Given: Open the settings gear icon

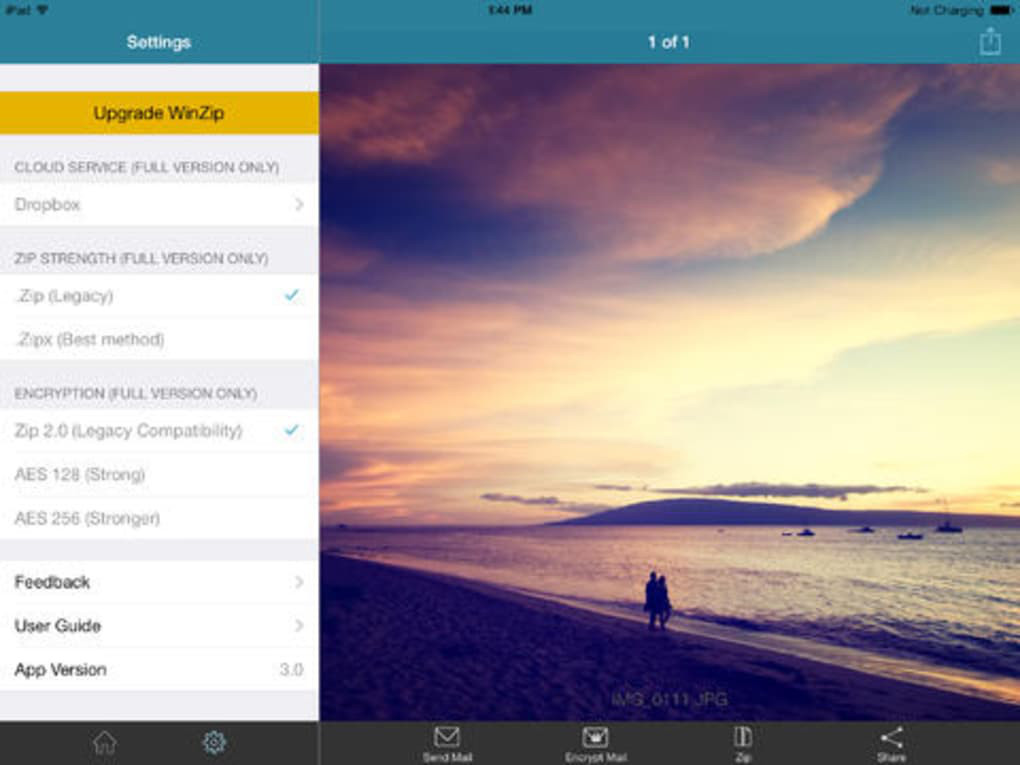Looking at the screenshot, I should [214, 742].
